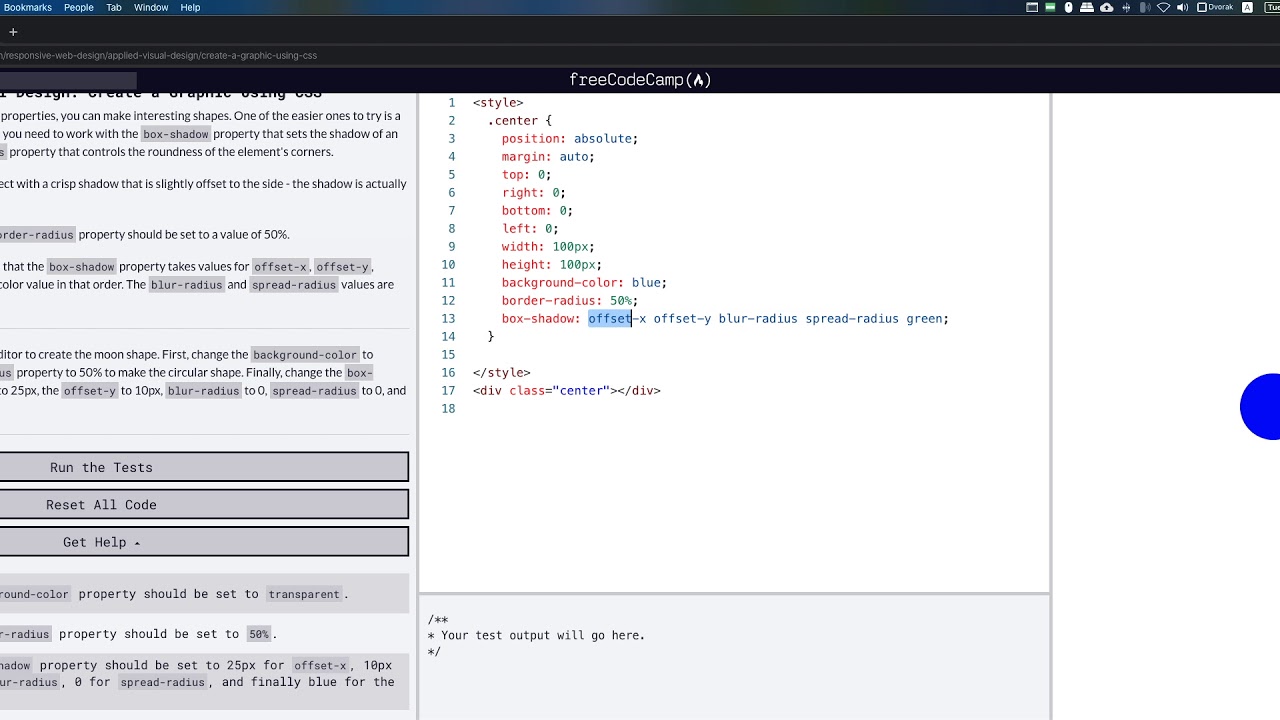Click 'border-radius: 50%;' on line 12

(570, 300)
